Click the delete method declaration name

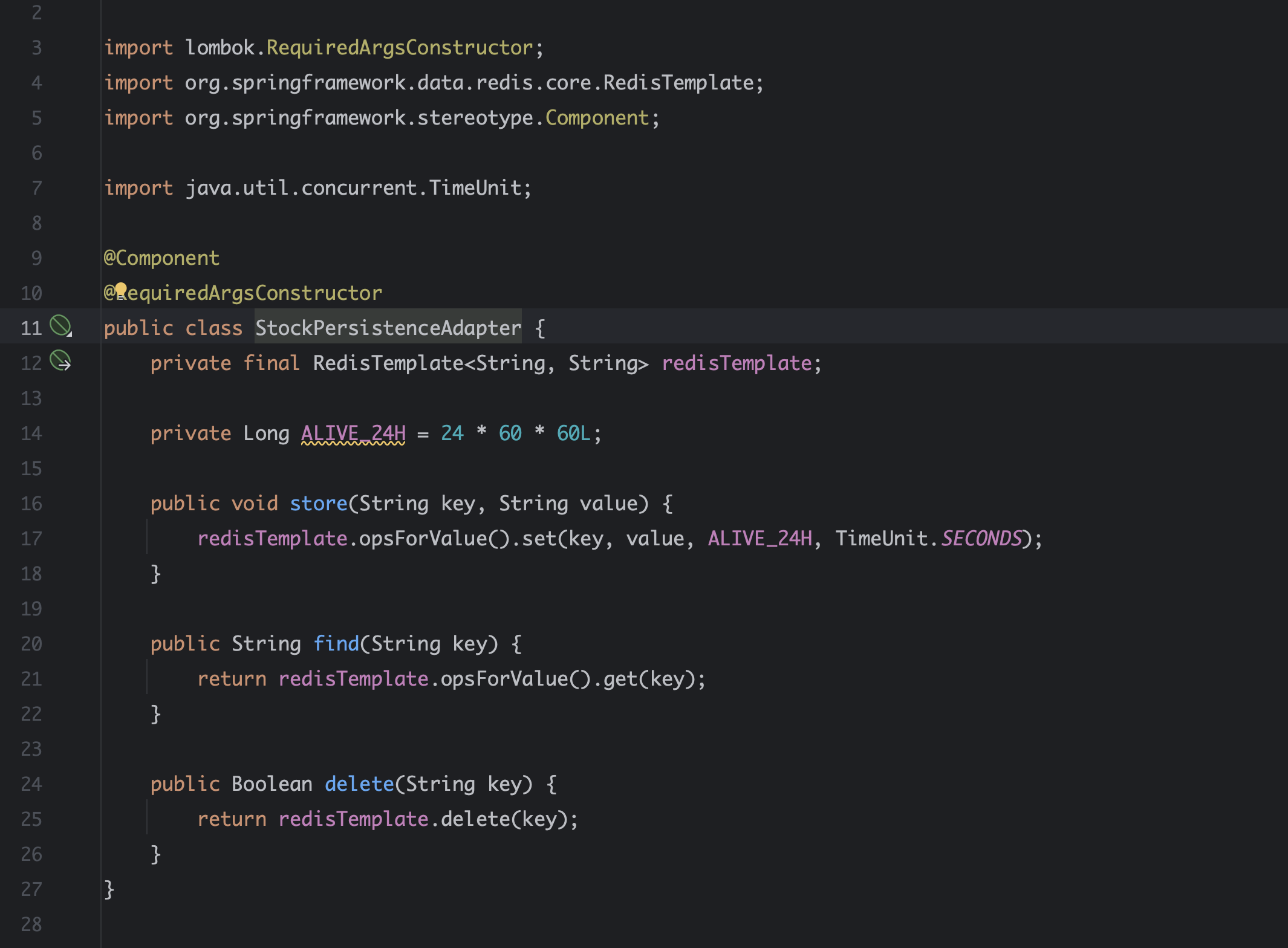coord(359,784)
